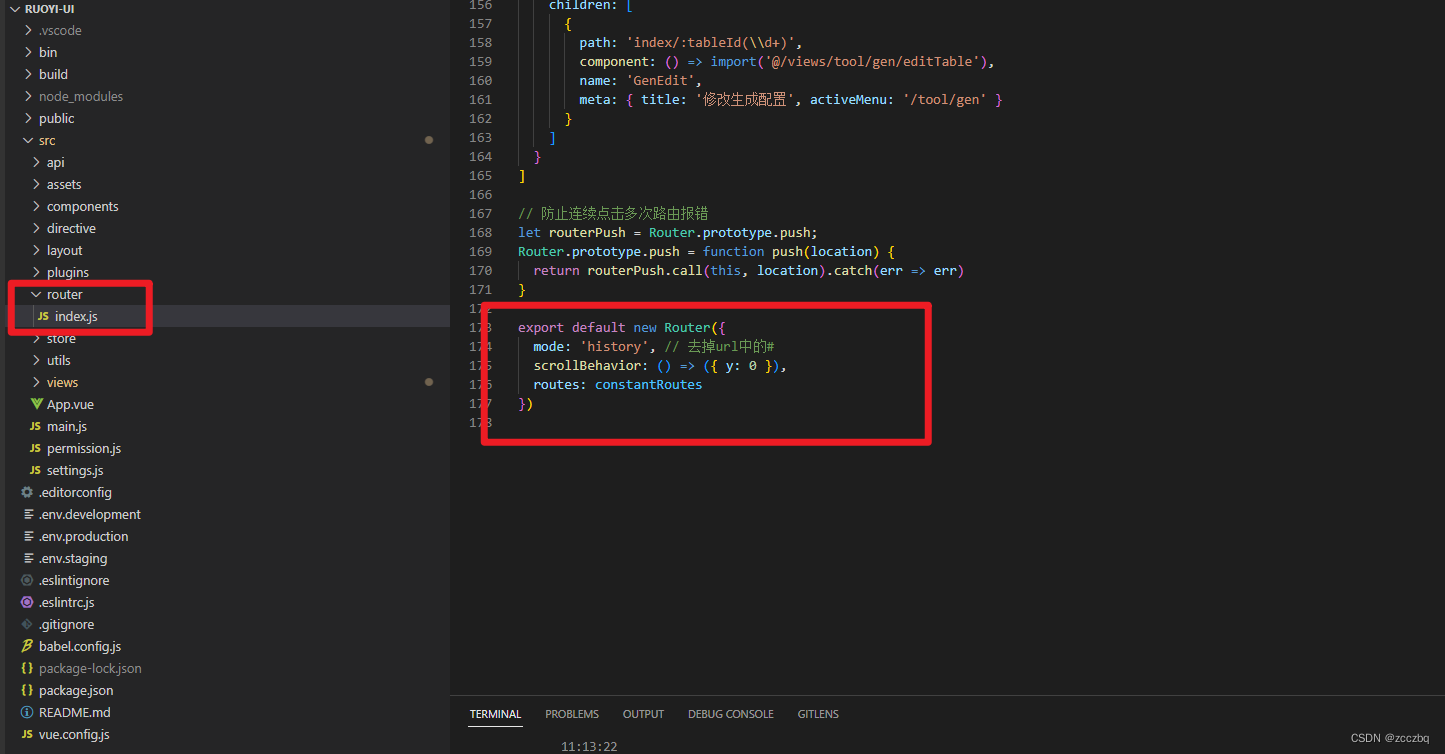Expand the components folder
Image resolution: width=1445 pixels, height=754 pixels.
36,206
